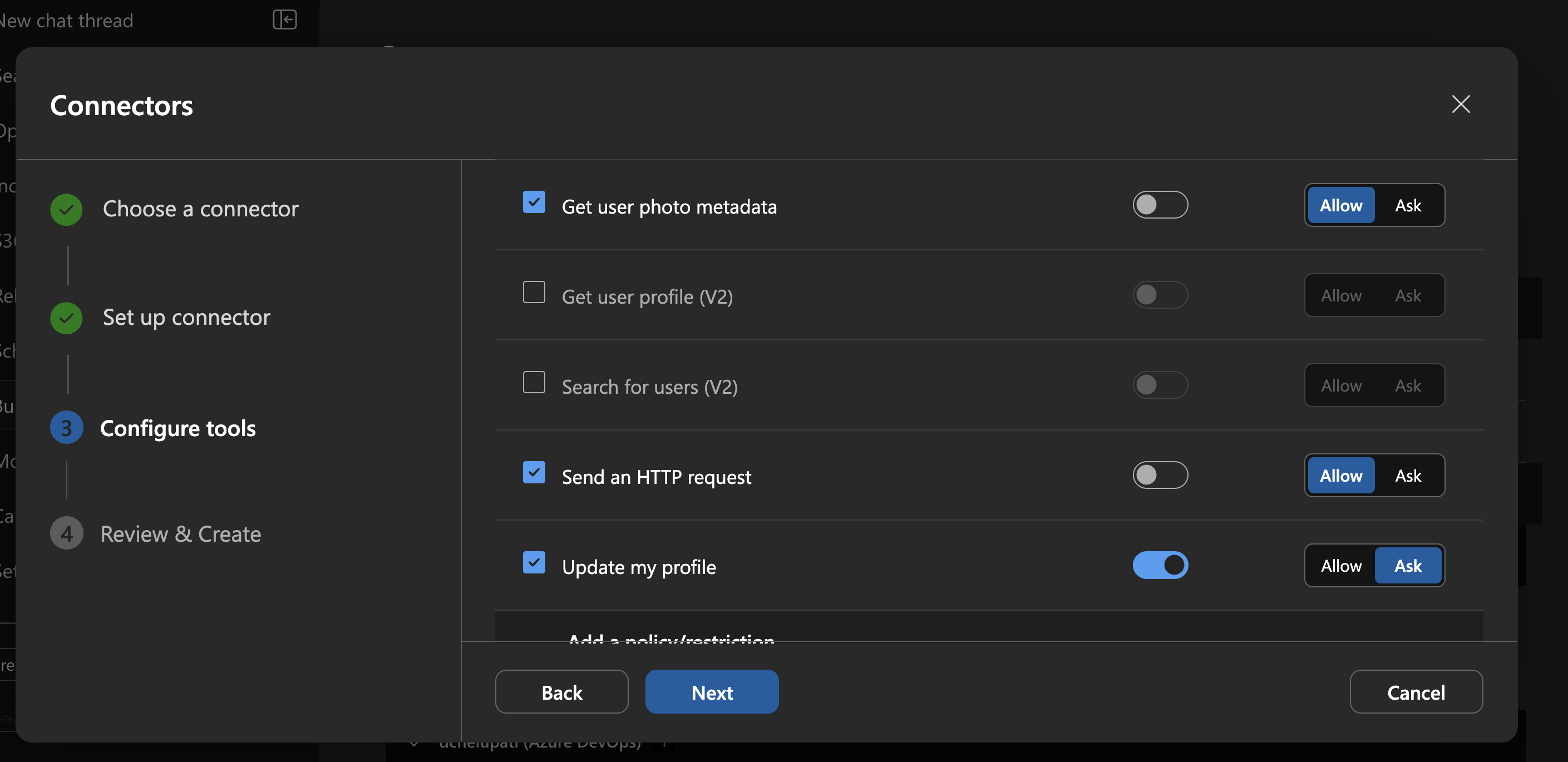The image size is (1568, 762).
Task: Close the Connectors dialog with the X icon
Action: point(1460,104)
